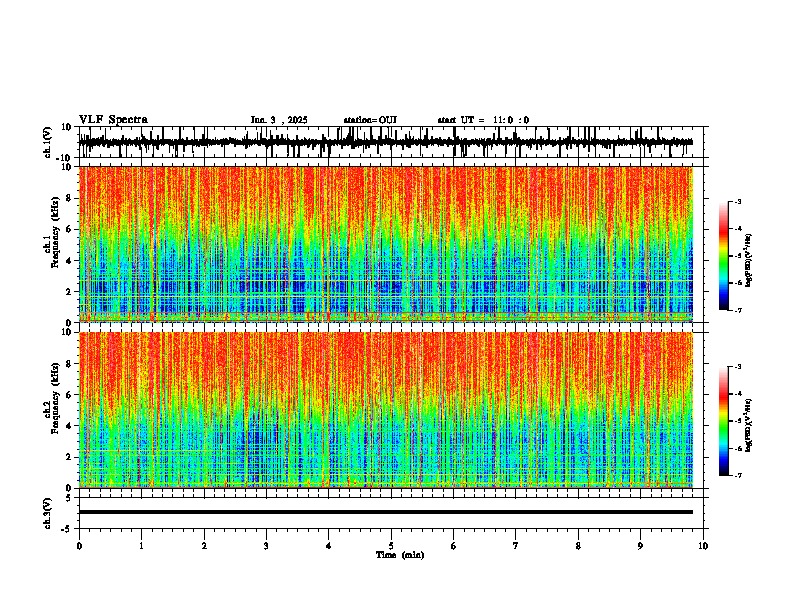Click the ch.3(V) axis label
This screenshot has height=612, width=792.
tap(48, 513)
